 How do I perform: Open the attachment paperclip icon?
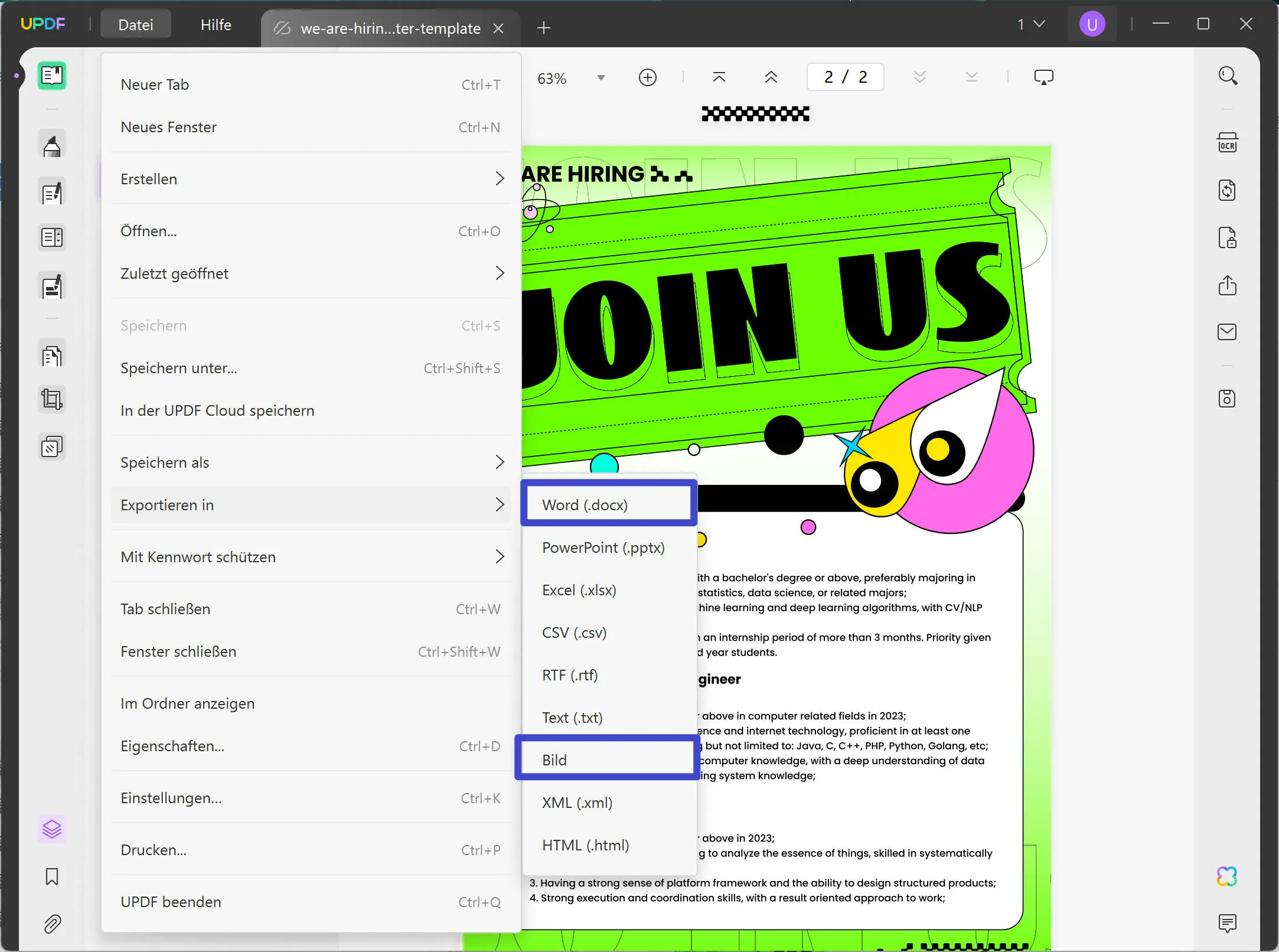click(52, 924)
